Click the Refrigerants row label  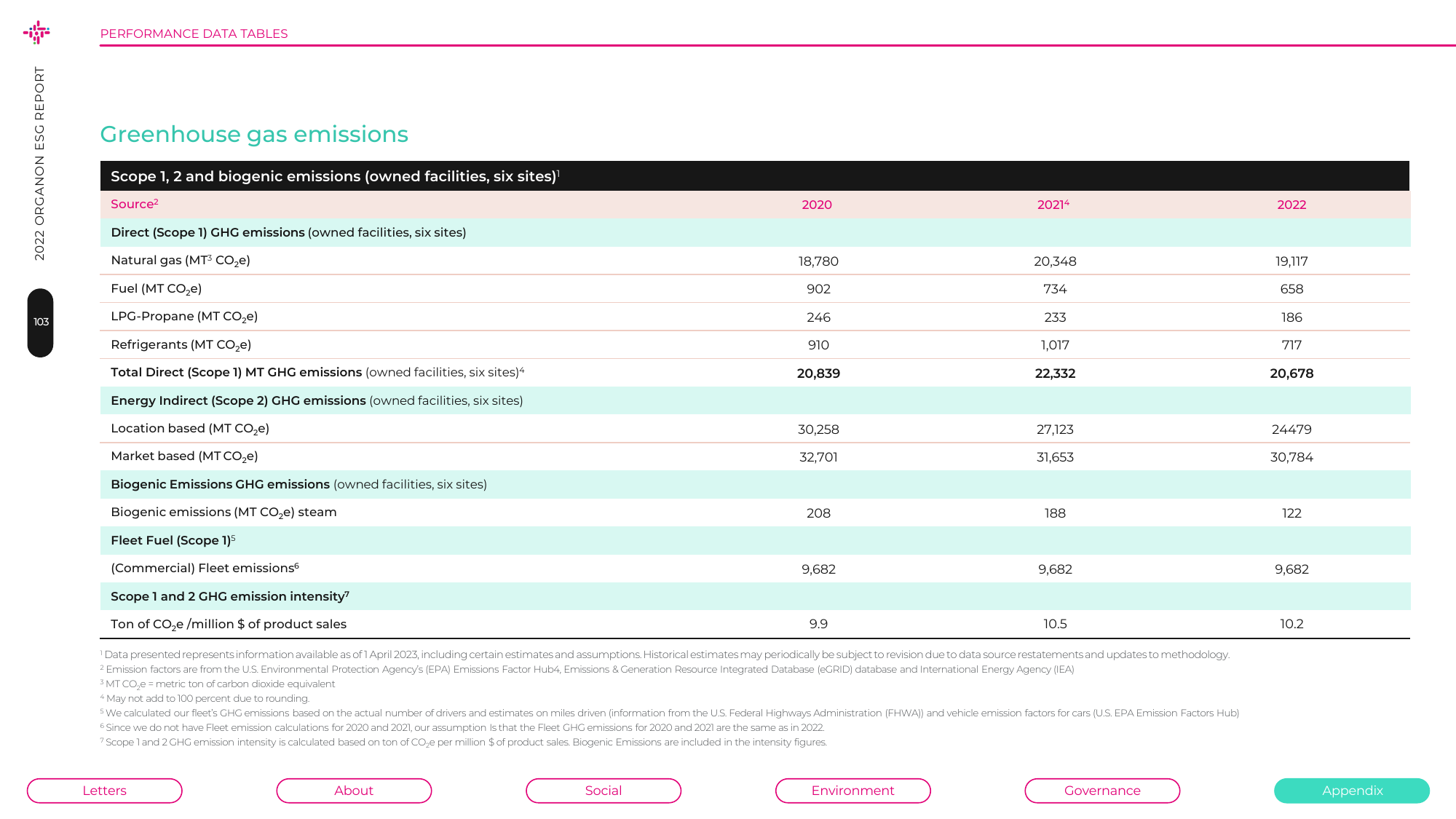coord(181,345)
